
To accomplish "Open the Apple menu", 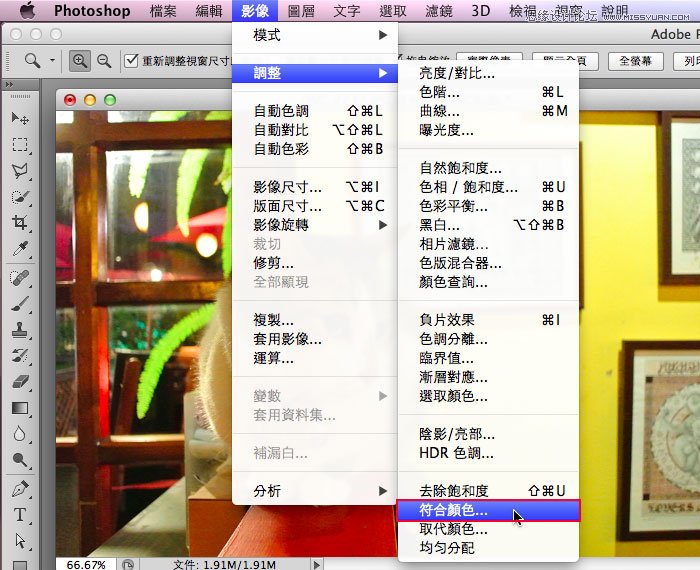I will tap(28, 11).
